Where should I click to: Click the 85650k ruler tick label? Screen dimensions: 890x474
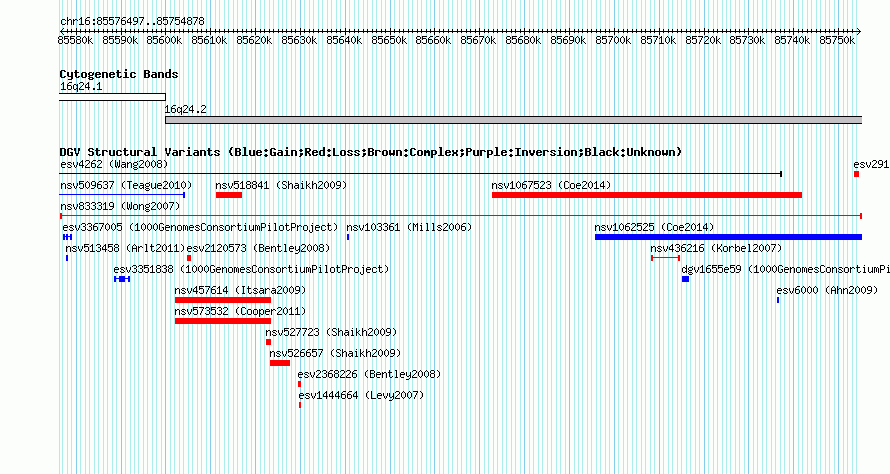coord(389,41)
